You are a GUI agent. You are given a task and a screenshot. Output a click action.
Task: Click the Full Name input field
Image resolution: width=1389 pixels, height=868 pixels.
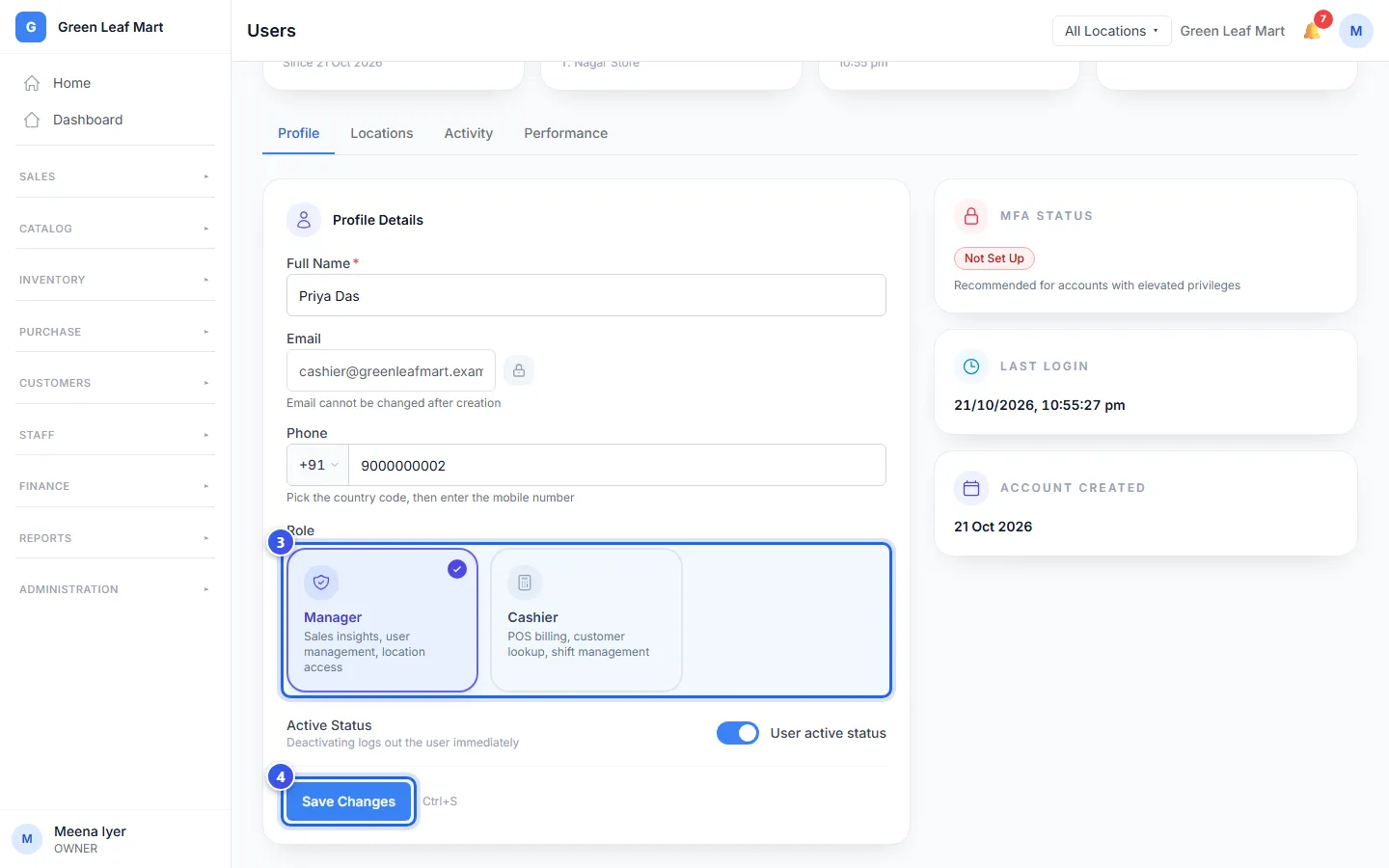point(586,295)
